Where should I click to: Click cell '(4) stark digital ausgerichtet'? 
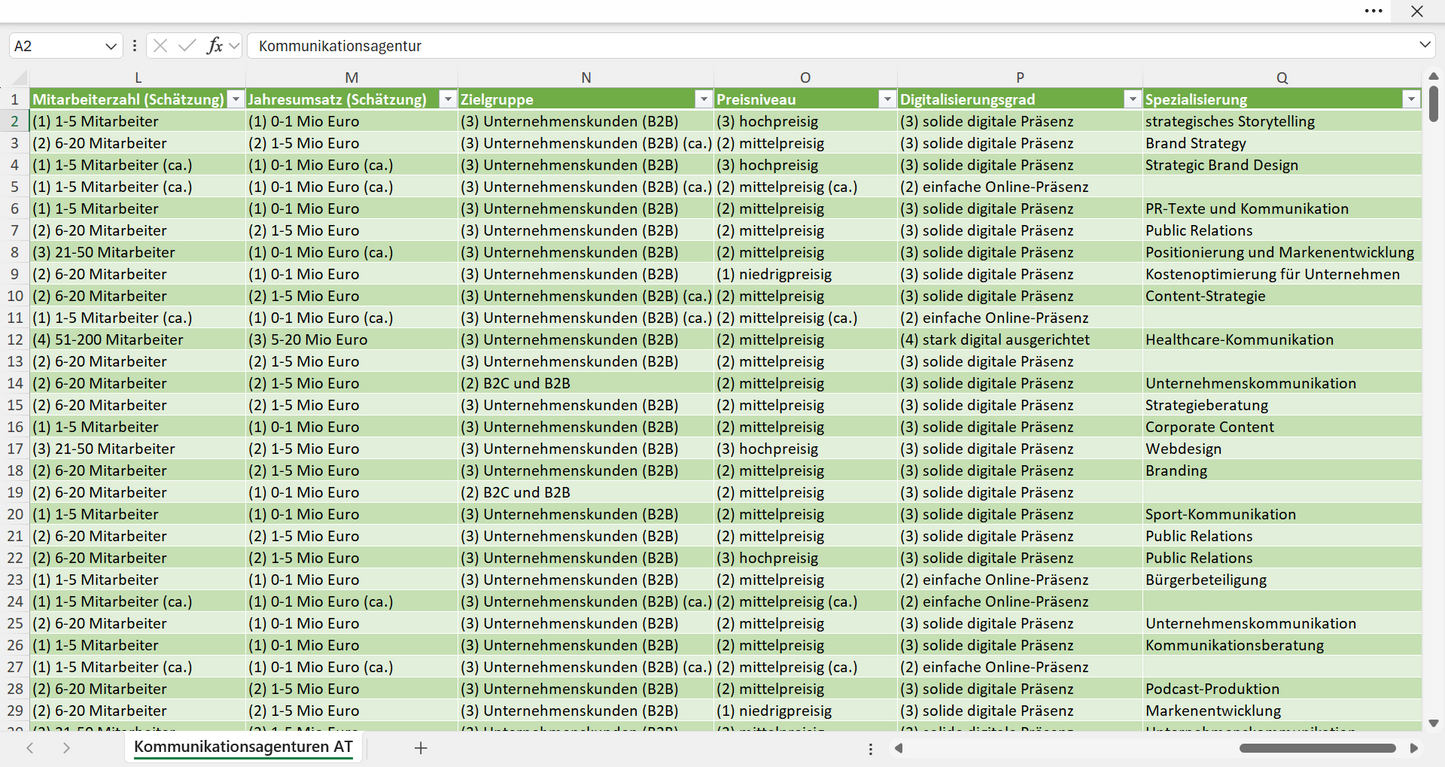pos(1020,339)
